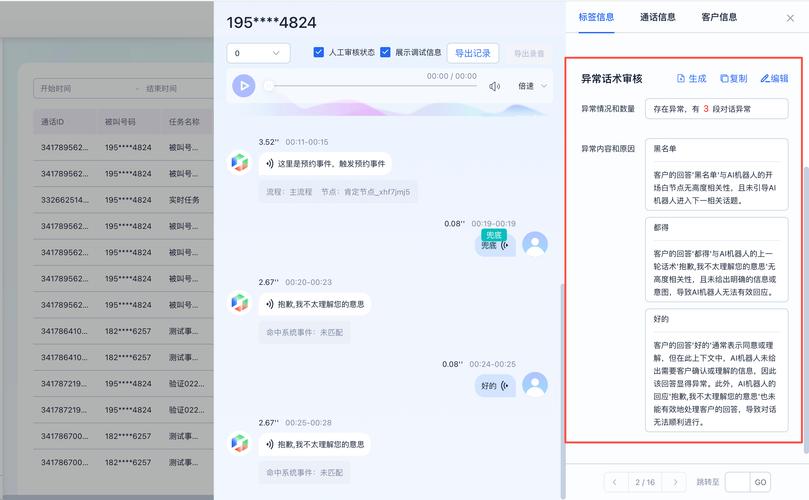The height and width of the screenshot is (500, 809).
Task: Click 命中系统事件: 未匹配 under the 00:20-00:23 message
Action: coord(304,333)
